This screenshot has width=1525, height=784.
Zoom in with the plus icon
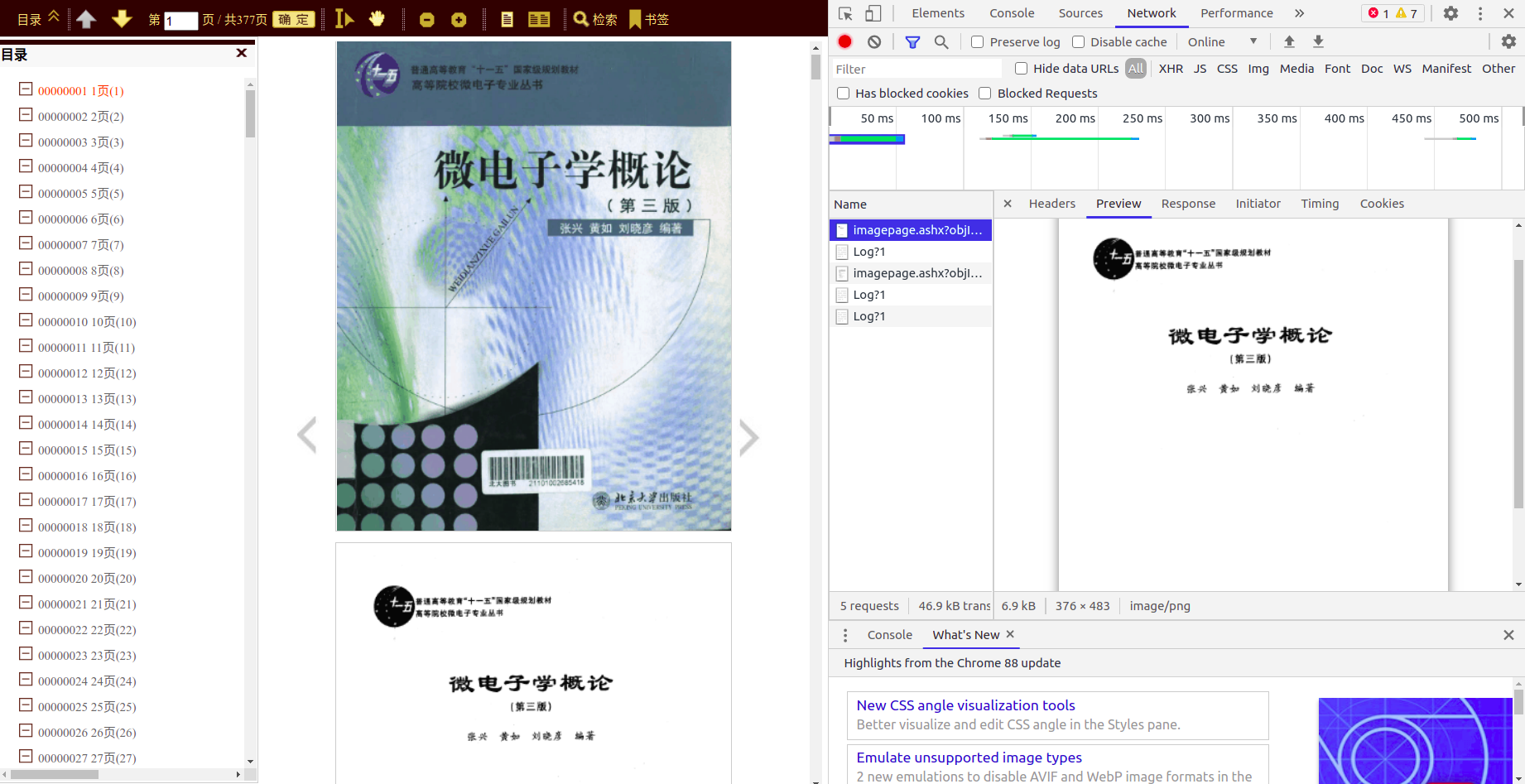[x=459, y=20]
